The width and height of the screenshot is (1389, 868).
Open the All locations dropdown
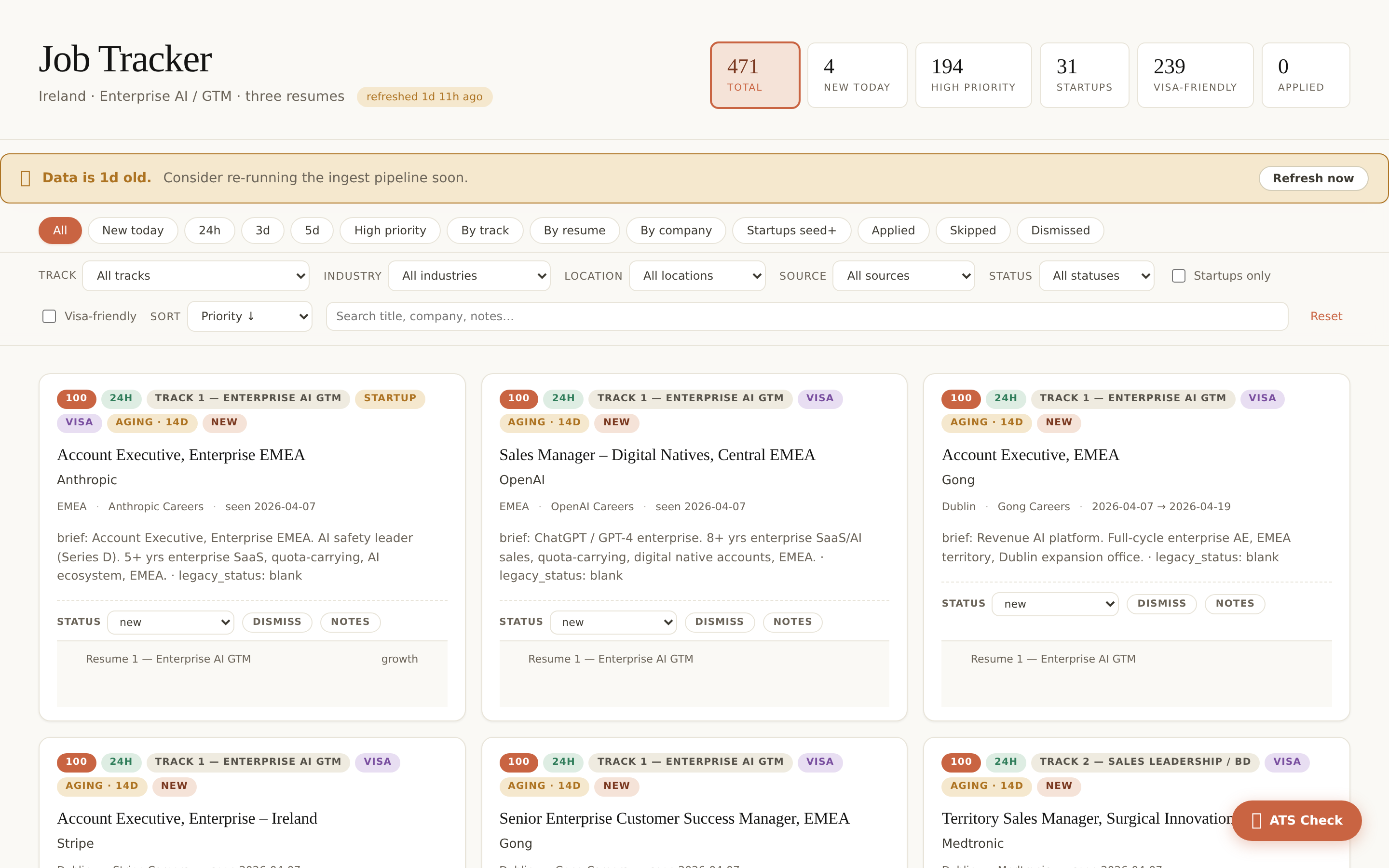pos(696,275)
